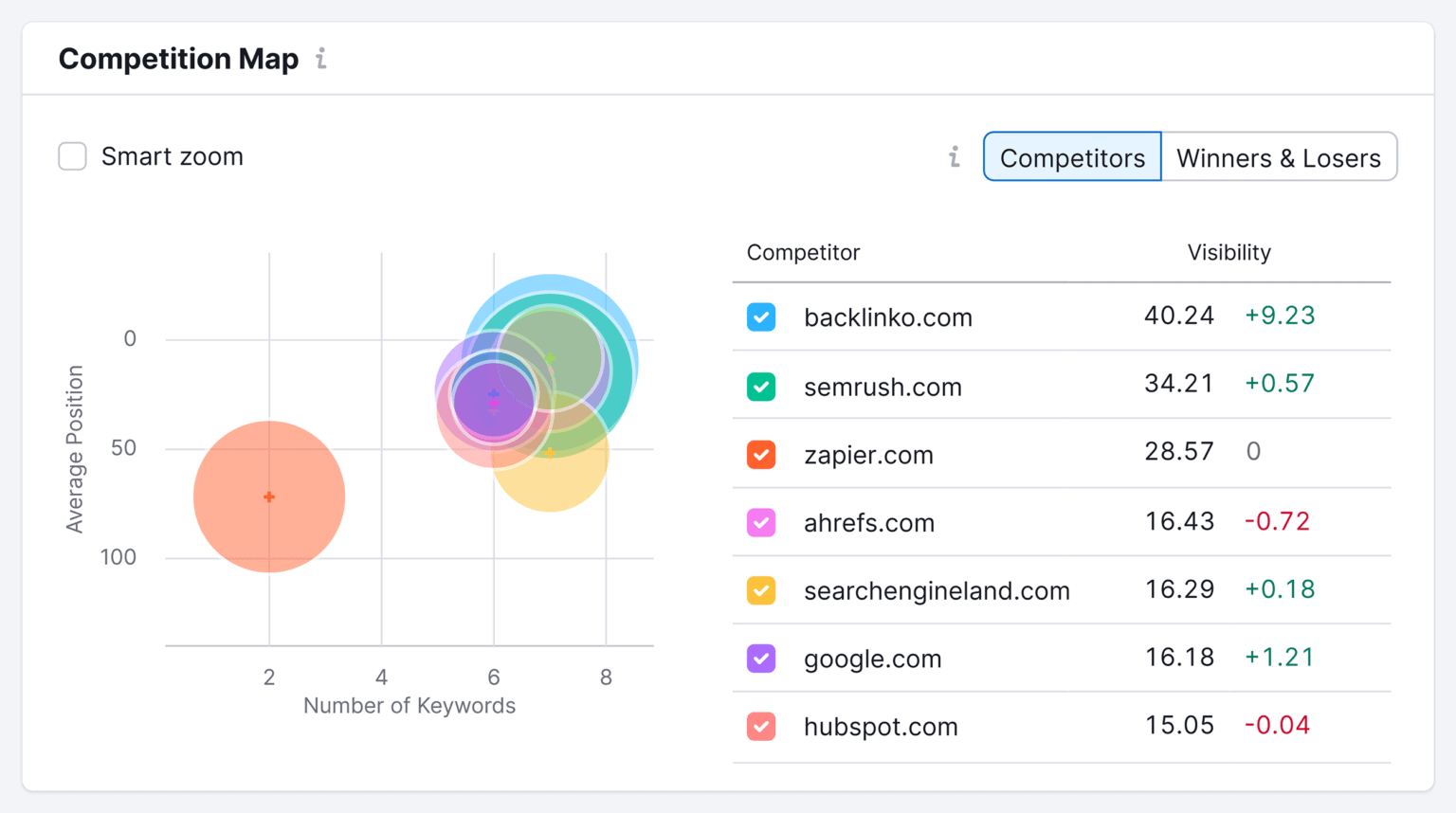Uncheck hubspot.com in the list
This screenshot has height=813, width=1456.
pos(761,726)
